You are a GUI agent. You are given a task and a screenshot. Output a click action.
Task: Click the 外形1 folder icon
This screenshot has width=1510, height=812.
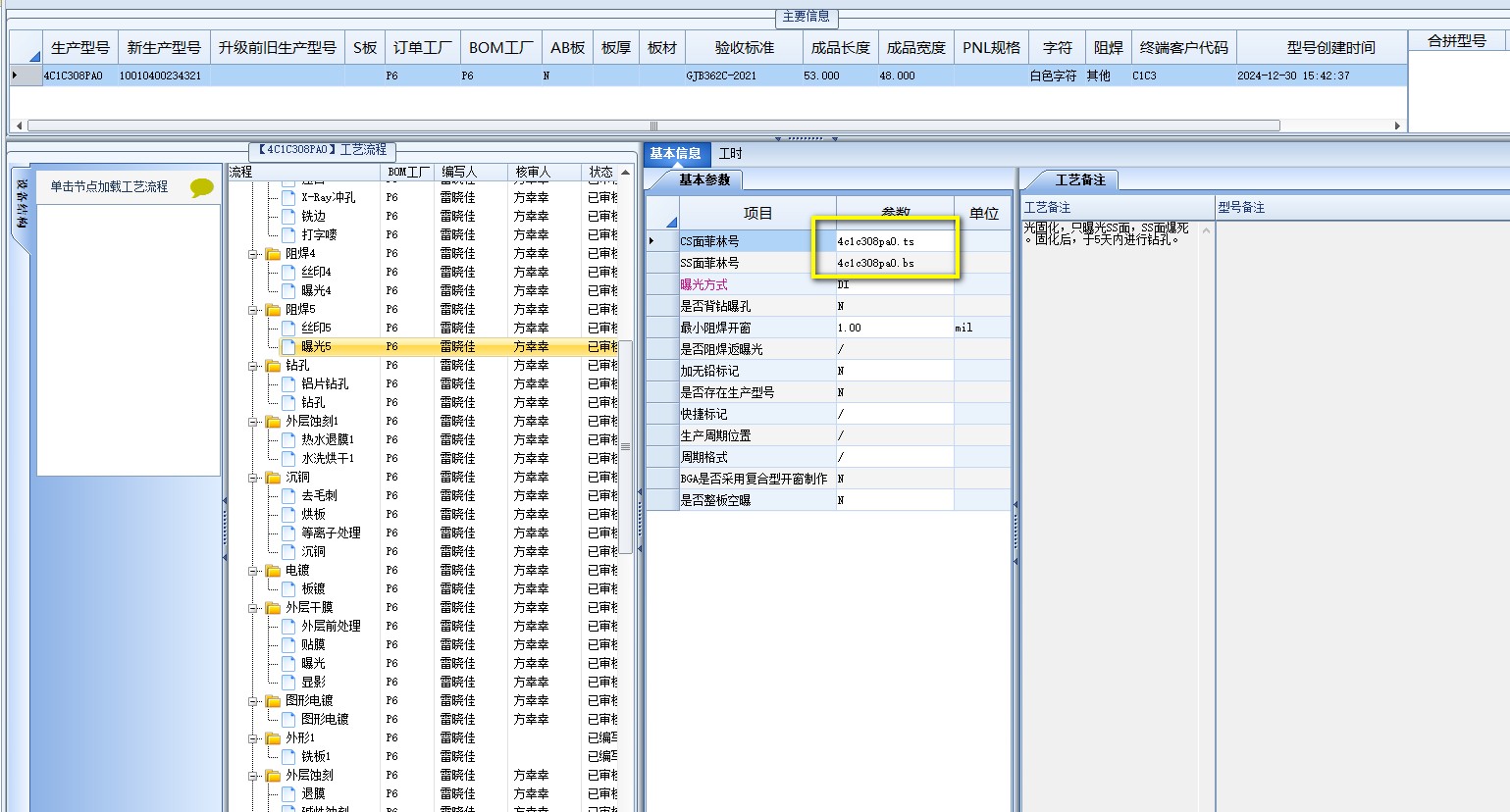point(273,738)
